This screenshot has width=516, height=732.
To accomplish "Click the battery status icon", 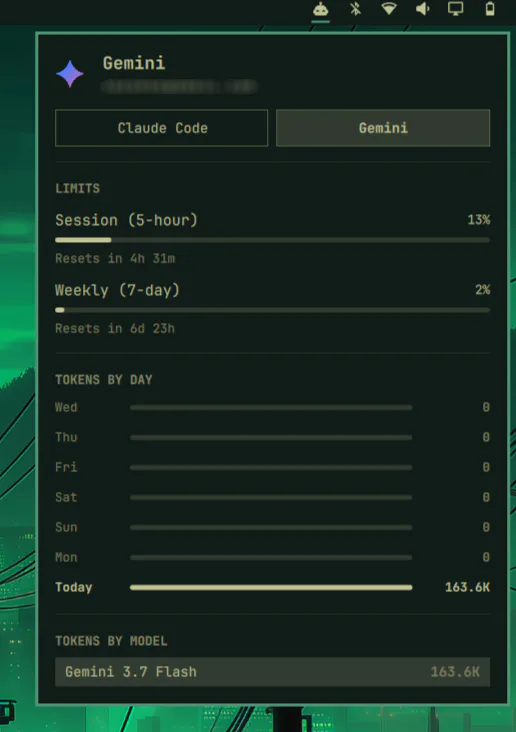I will pos(490,9).
